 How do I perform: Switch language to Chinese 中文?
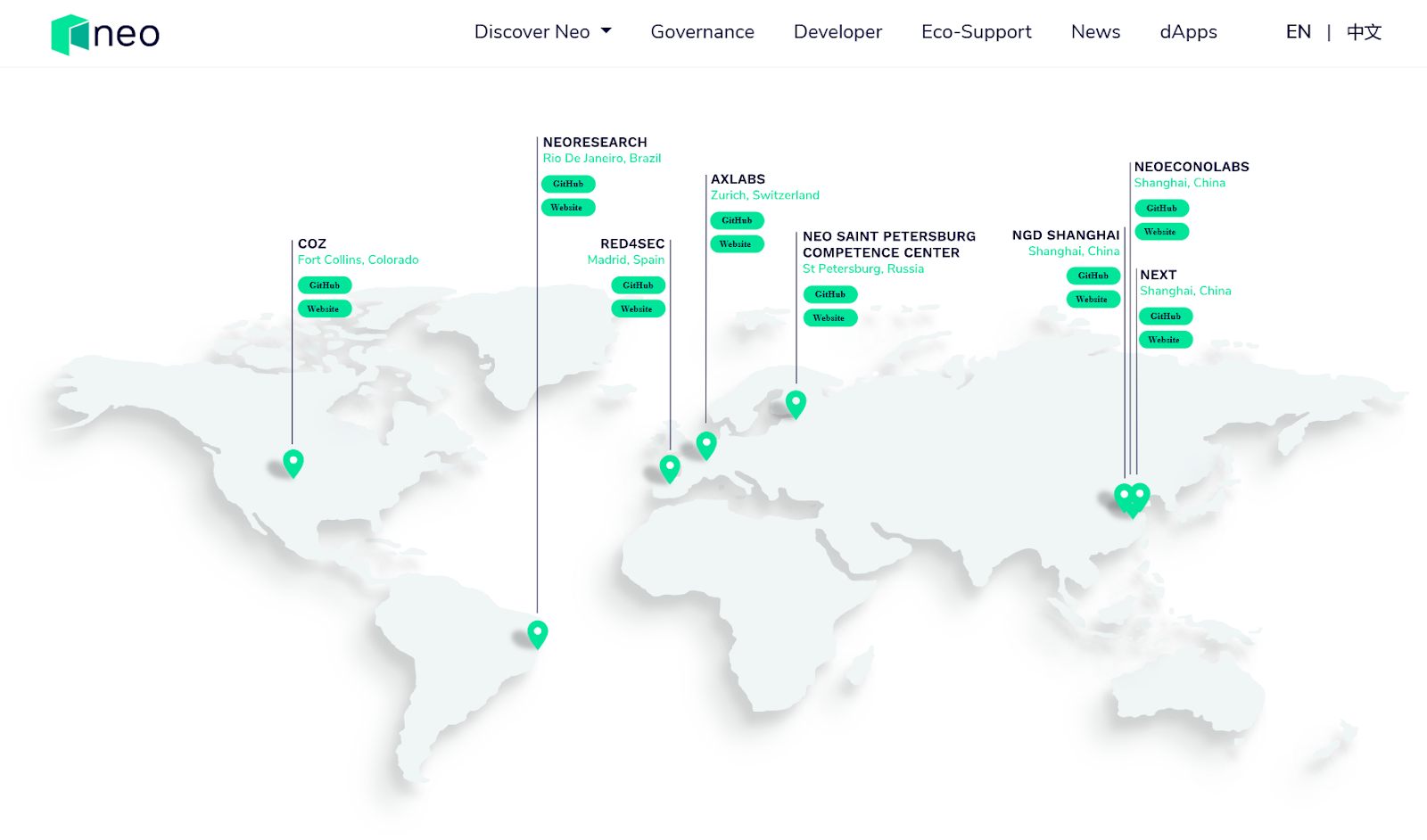click(1364, 32)
